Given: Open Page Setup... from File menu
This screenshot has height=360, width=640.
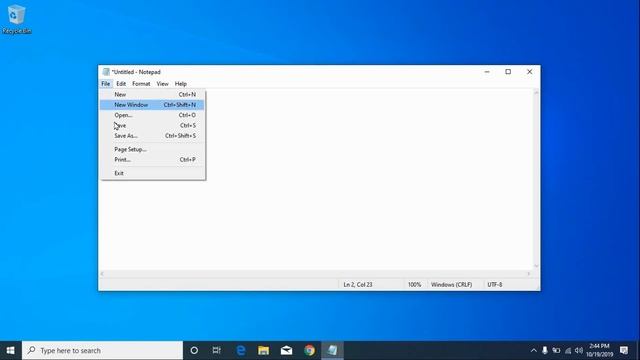Looking at the screenshot, I should [152, 149].
